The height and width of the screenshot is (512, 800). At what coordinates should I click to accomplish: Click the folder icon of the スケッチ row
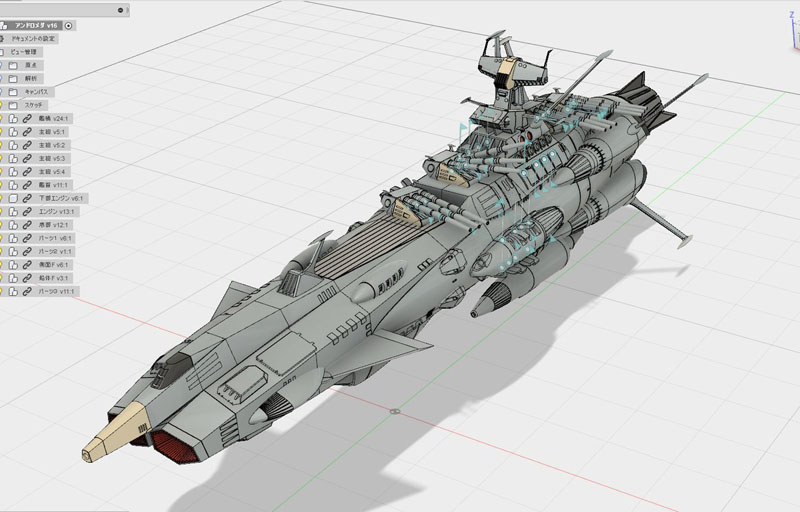[x=14, y=105]
